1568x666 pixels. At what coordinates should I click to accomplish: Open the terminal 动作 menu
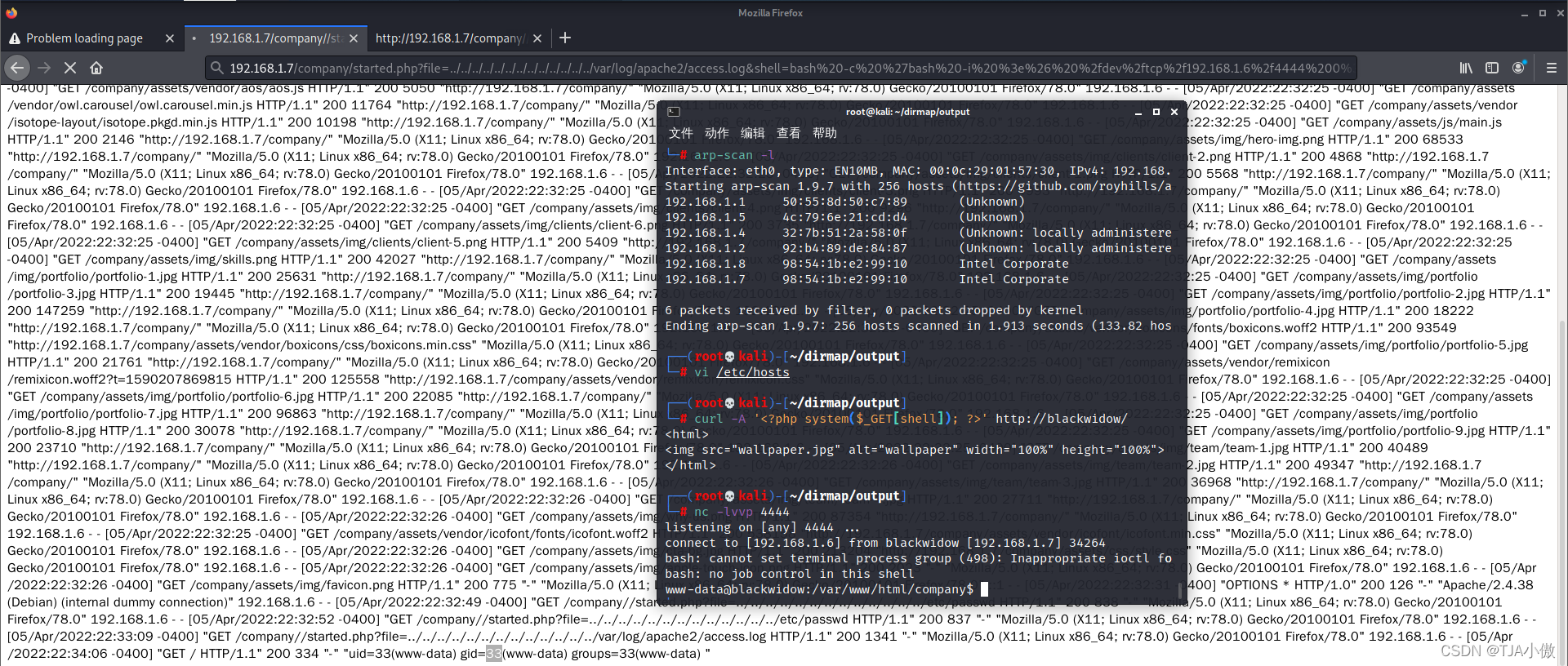tap(716, 133)
